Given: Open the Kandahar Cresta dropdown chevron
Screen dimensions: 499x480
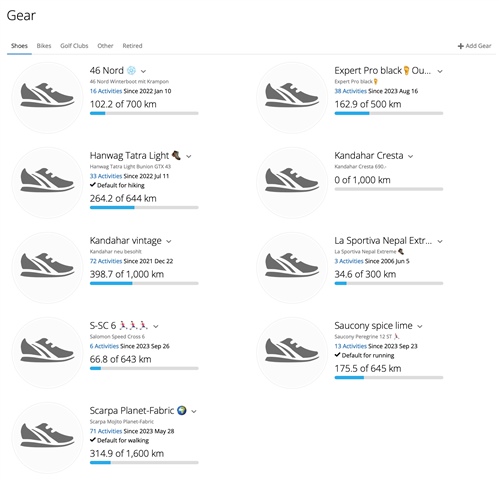Looking at the screenshot, I should click(410, 156).
